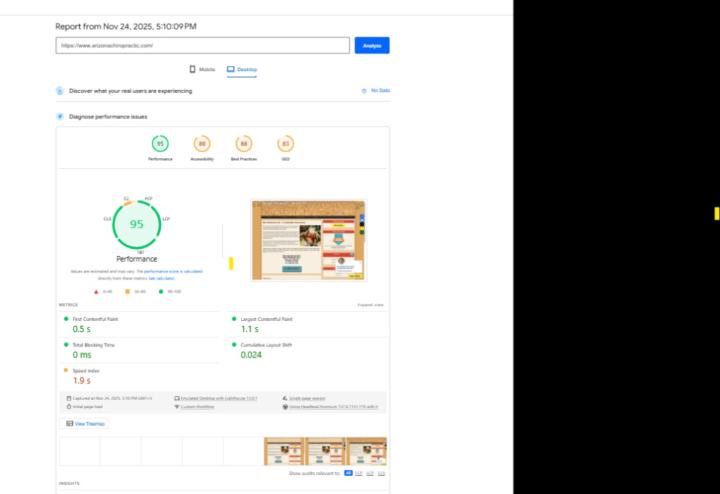
Task: Open the large page screenshot thumbnail
Action: click(x=309, y=240)
